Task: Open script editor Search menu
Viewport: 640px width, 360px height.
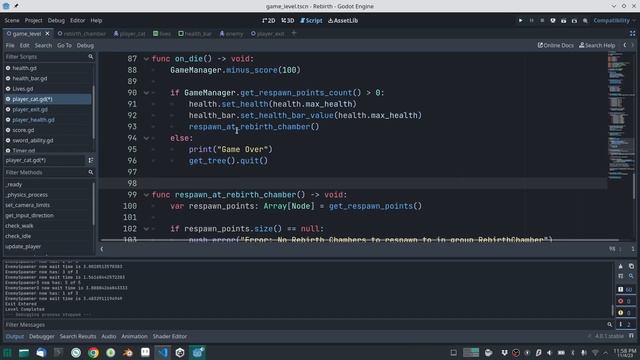Action: tap(43, 45)
